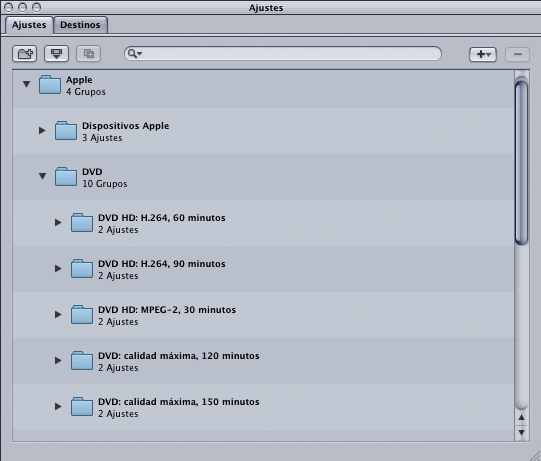This screenshot has width=541, height=461.
Task: Select DVD HD: H.264, 90 minutos folder icon
Action: click(82, 268)
